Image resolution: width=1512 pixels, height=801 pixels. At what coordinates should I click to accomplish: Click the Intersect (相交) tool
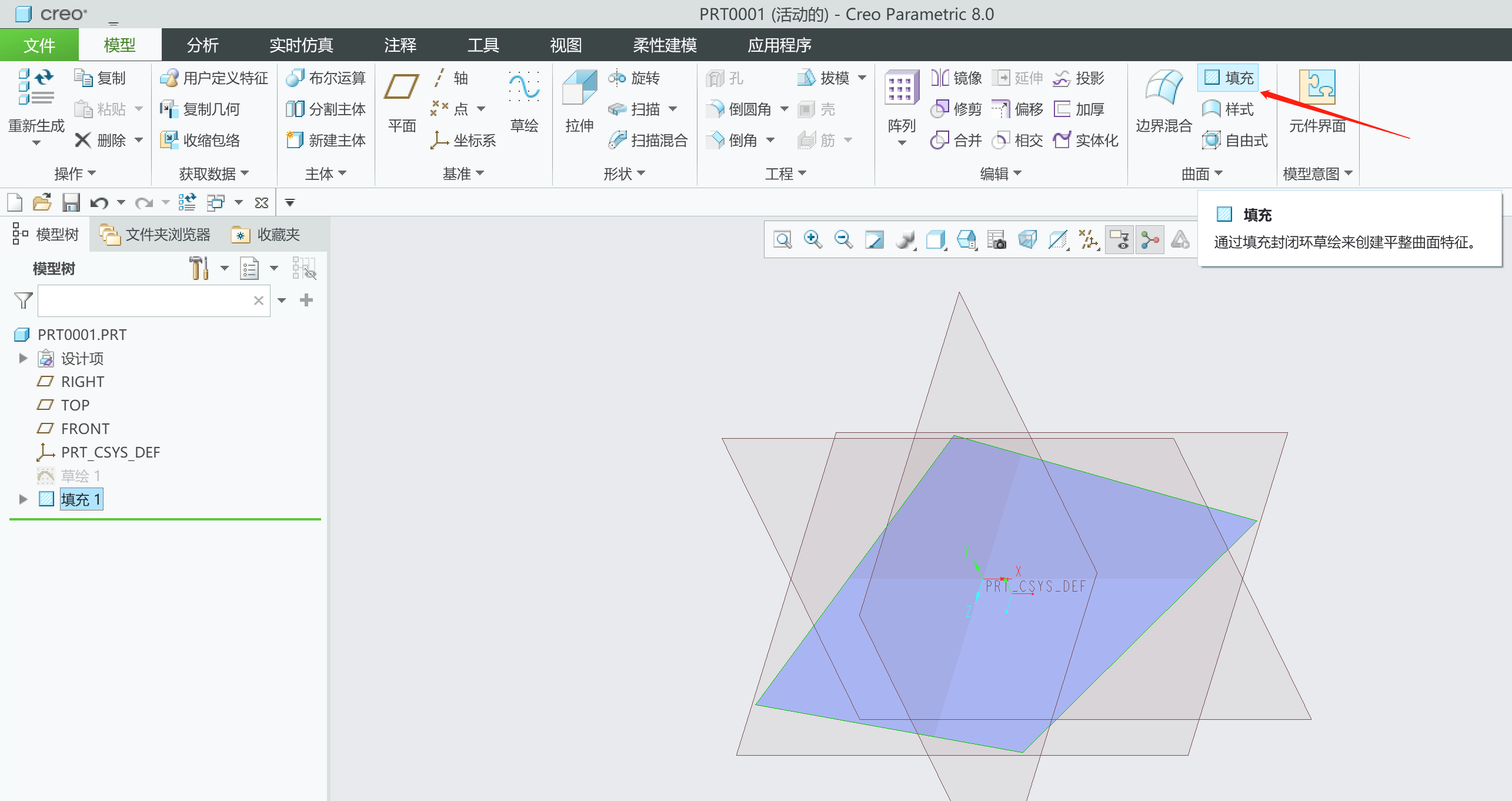pyautogui.click(x=1017, y=141)
